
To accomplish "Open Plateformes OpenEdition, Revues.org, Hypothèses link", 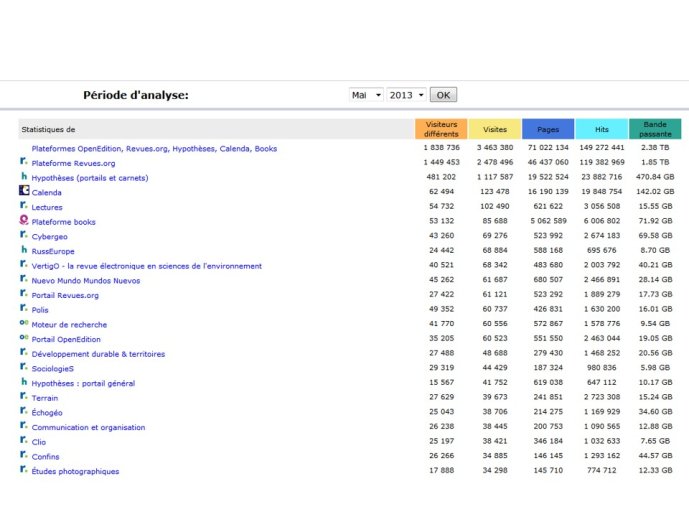I will coord(154,148).
